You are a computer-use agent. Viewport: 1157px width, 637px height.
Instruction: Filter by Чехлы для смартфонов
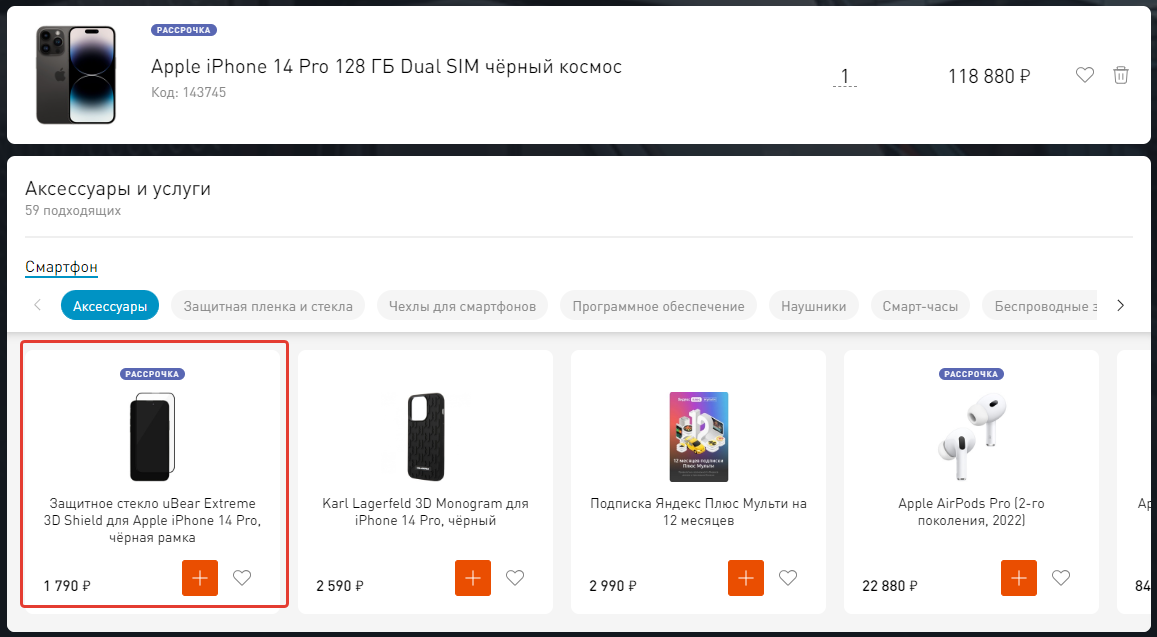(x=462, y=306)
